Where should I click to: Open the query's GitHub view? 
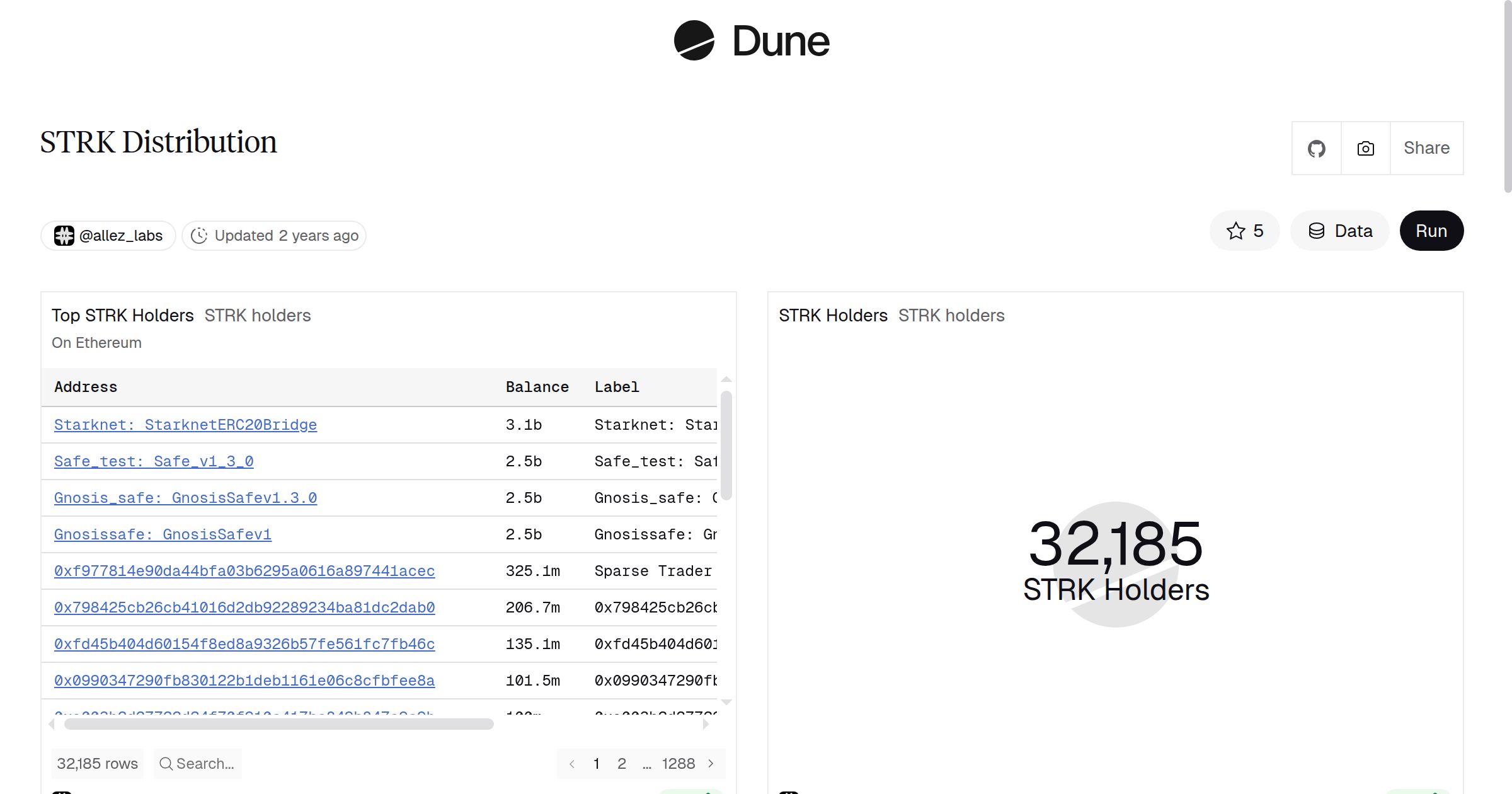coord(1316,148)
